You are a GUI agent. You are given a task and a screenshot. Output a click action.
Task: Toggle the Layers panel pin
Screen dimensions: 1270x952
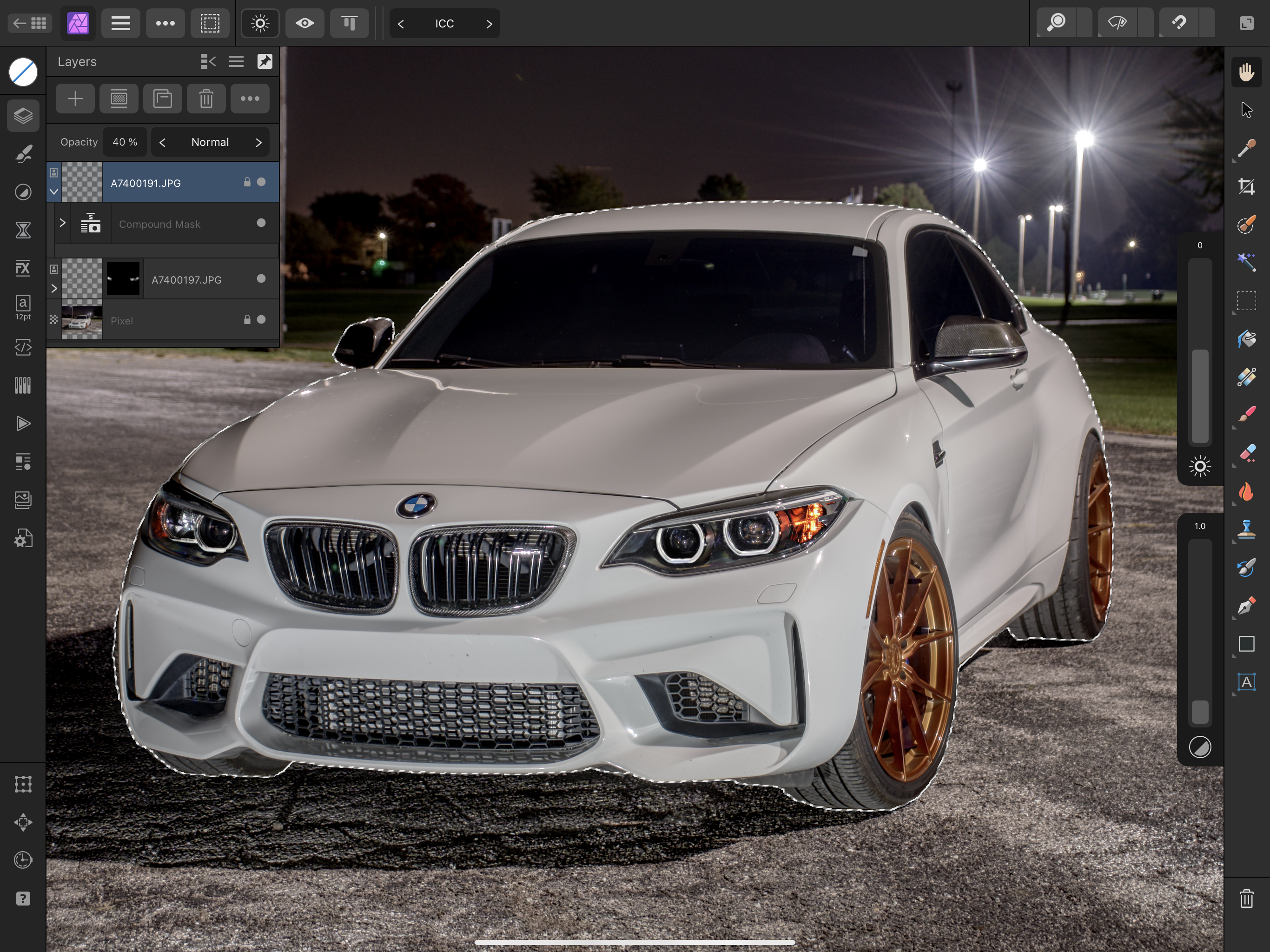click(x=265, y=61)
